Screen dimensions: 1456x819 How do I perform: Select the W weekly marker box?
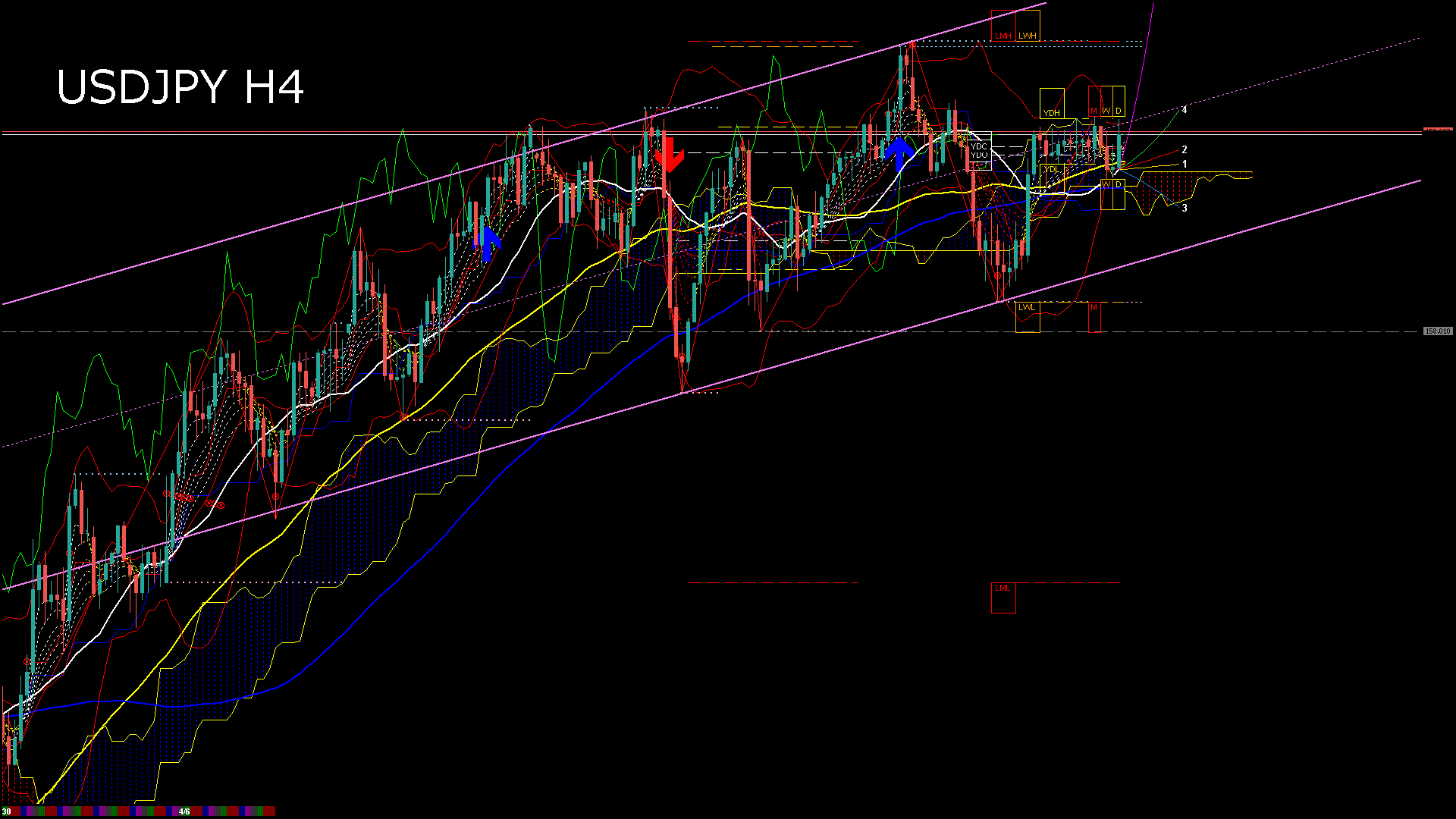pos(1106,111)
